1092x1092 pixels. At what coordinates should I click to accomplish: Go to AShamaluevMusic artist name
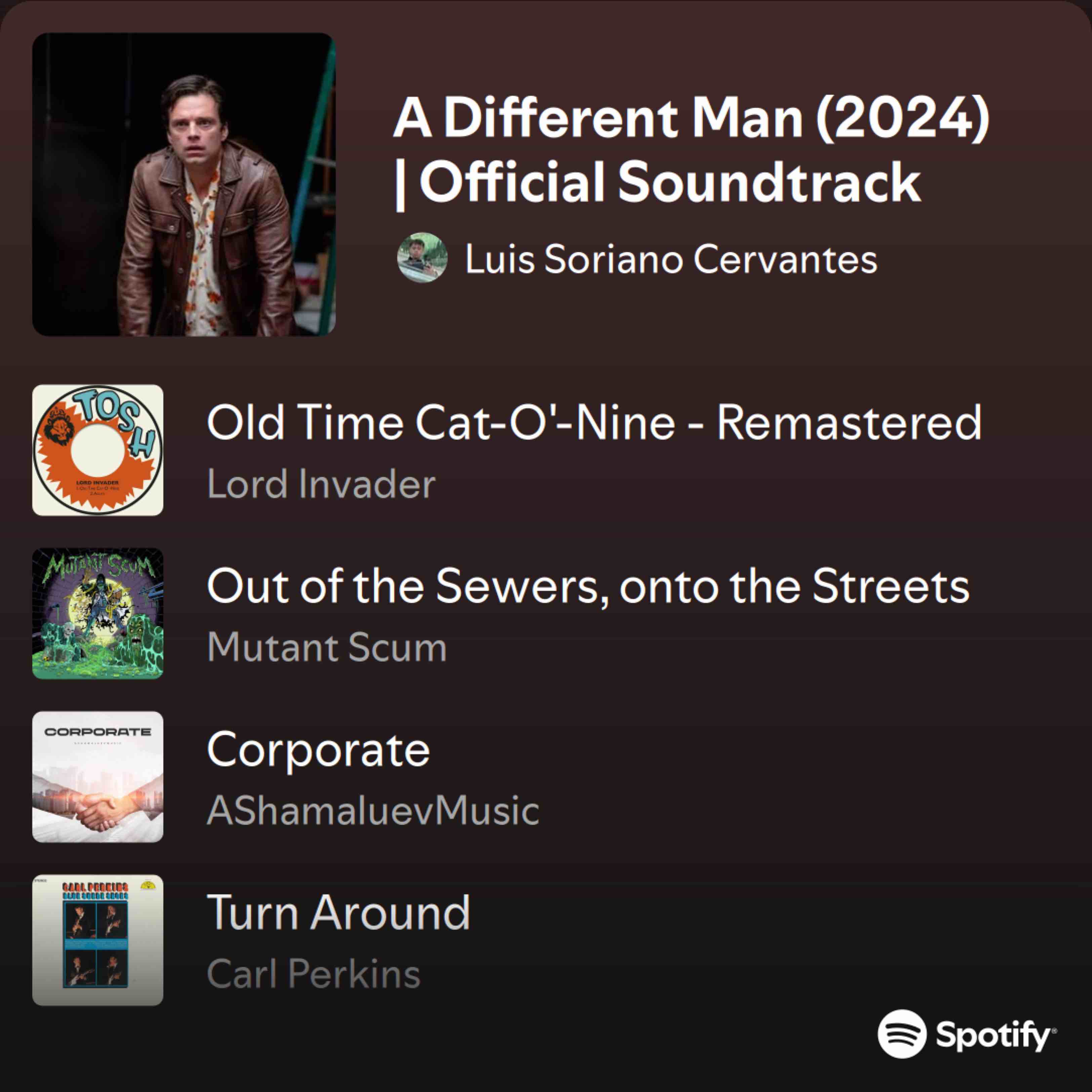click(x=373, y=811)
